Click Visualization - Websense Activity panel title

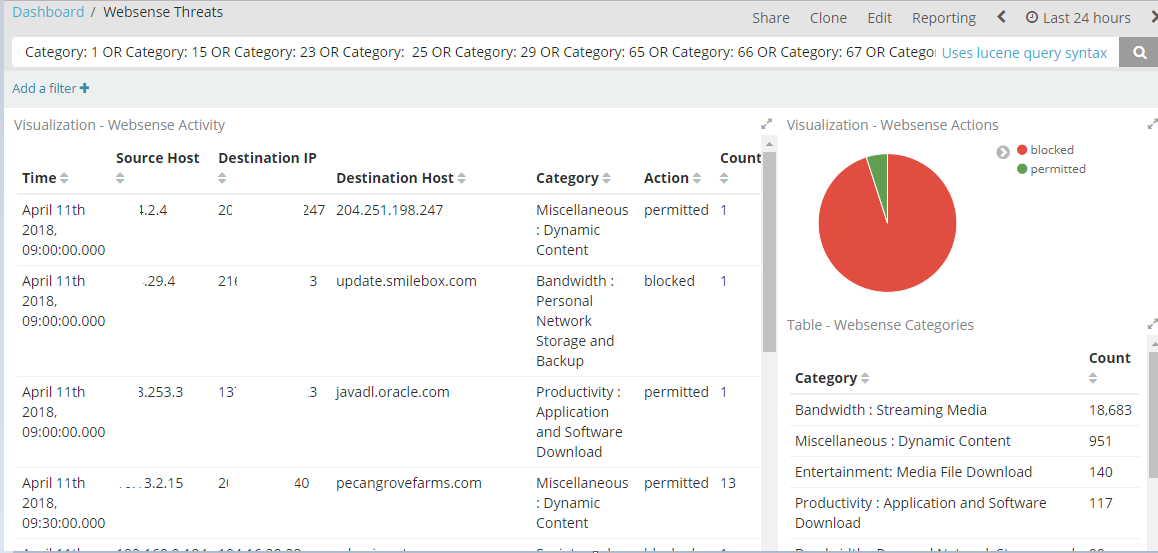pyautogui.click(x=119, y=125)
